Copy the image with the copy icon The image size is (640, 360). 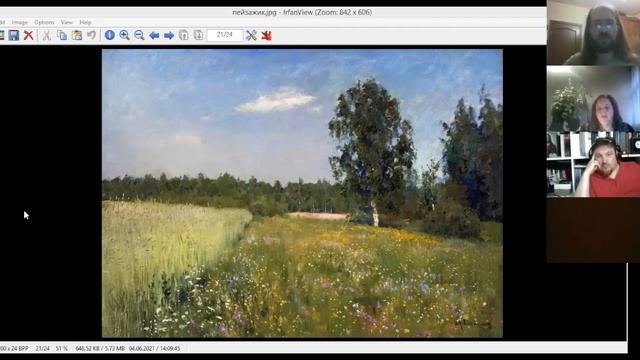point(62,36)
